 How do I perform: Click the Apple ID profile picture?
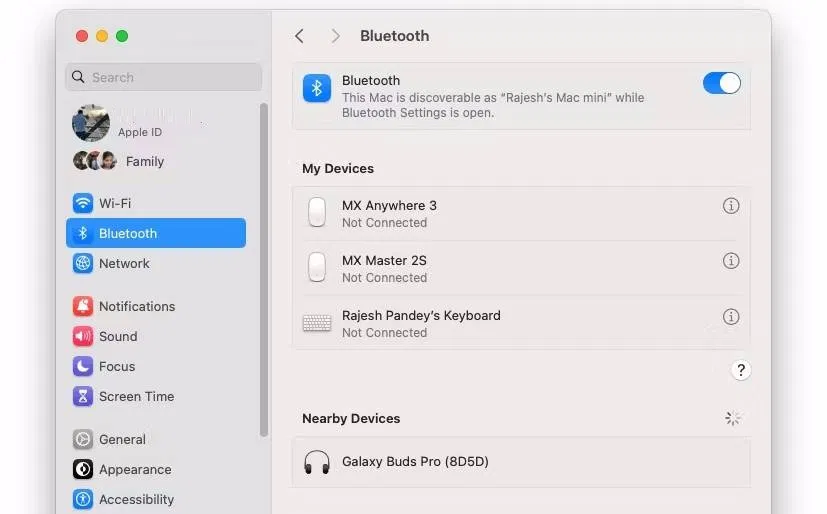91,123
